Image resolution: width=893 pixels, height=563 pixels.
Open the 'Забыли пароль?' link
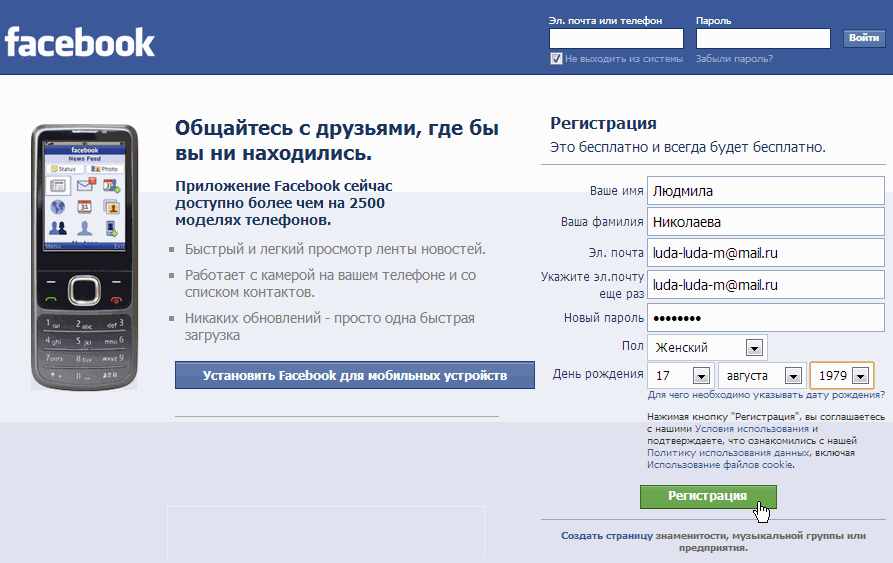(734, 59)
